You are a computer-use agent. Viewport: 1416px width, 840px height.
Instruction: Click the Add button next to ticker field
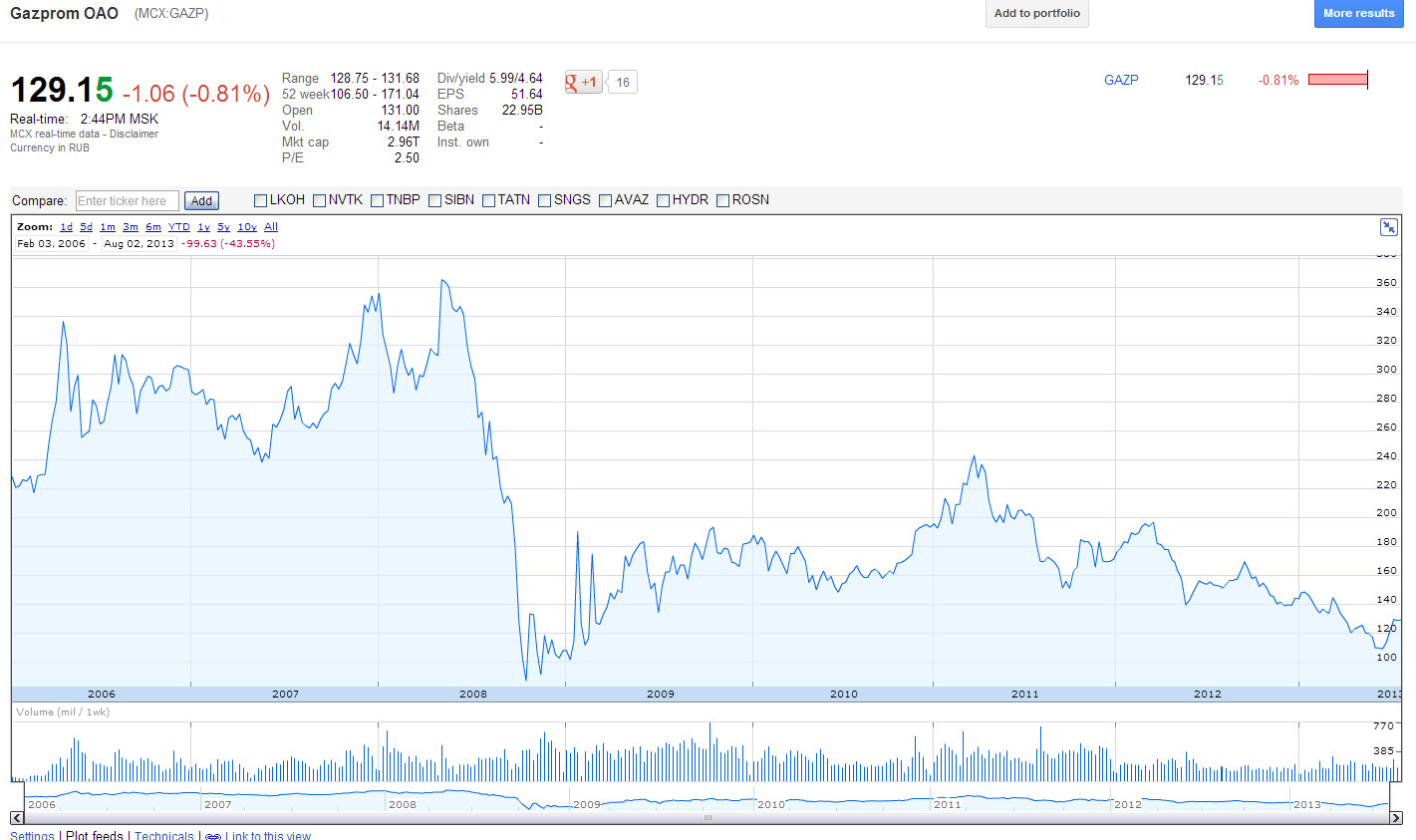[x=201, y=200]
